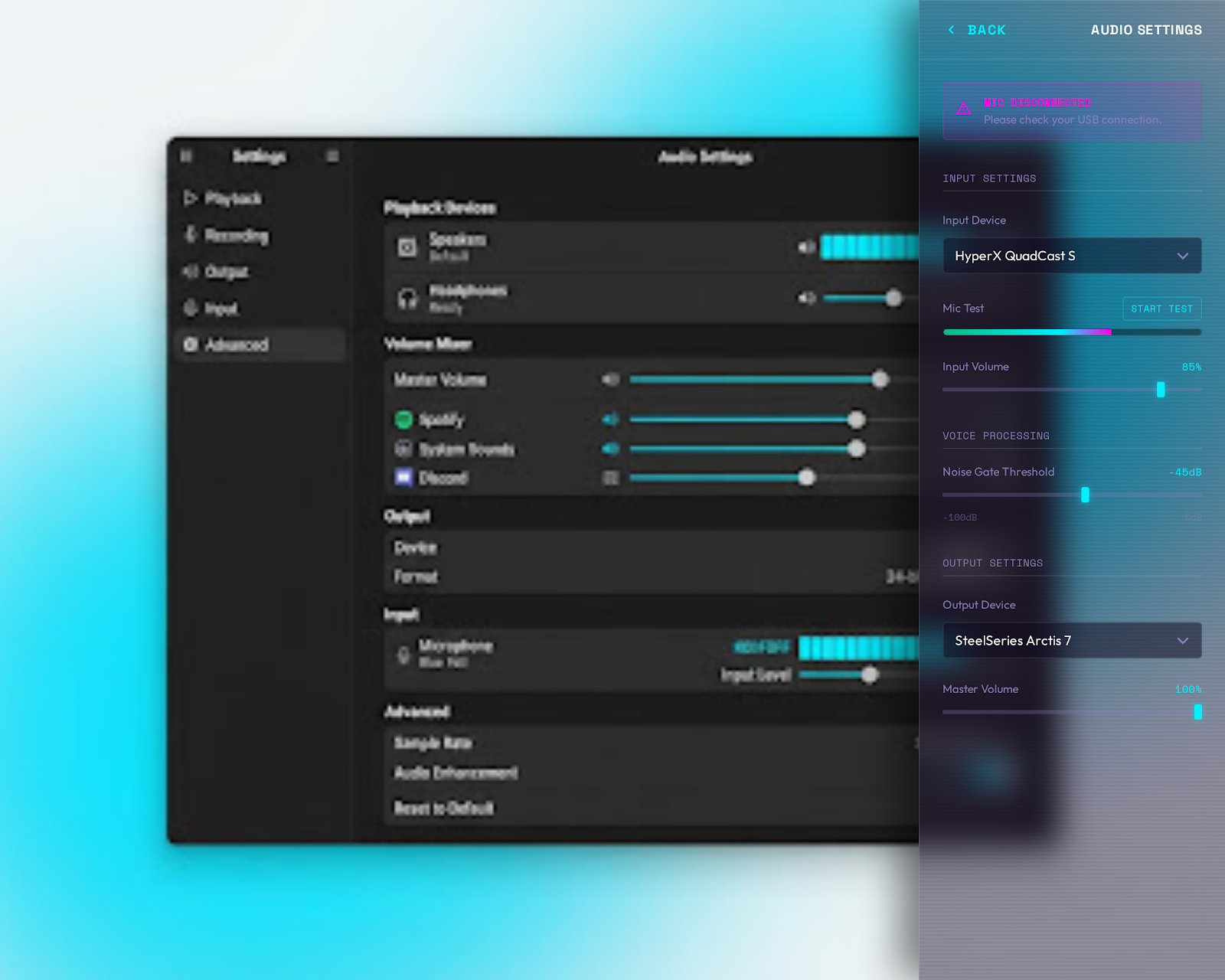Image resolution: width=1225 pixels, height=980 pixels.
Task: Click the -100dB minimum label
Action: point(960,518)
